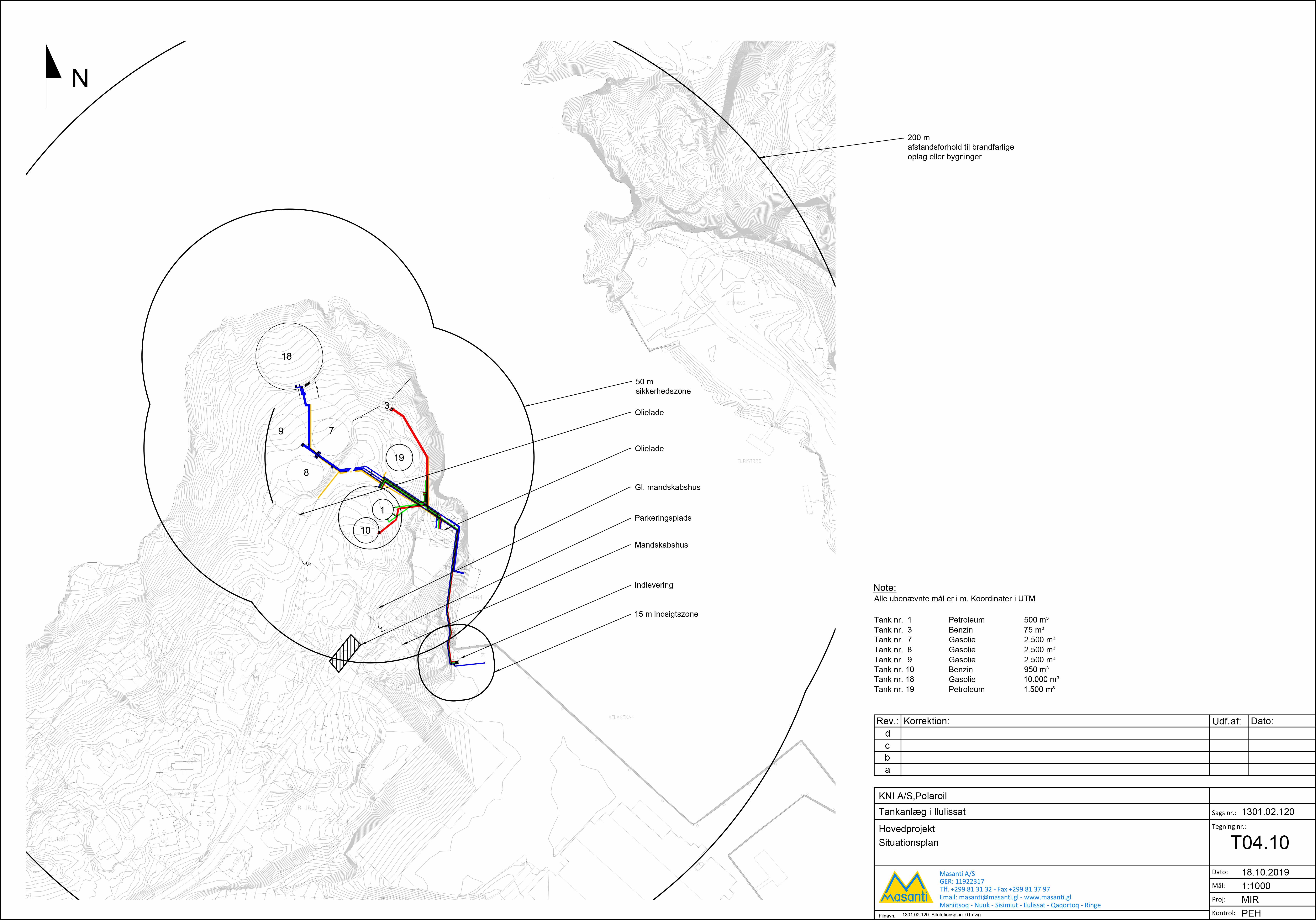1316x920 pixels.
Task: Select the 'Hovedprojekt' text
Action: coord(907,829)
